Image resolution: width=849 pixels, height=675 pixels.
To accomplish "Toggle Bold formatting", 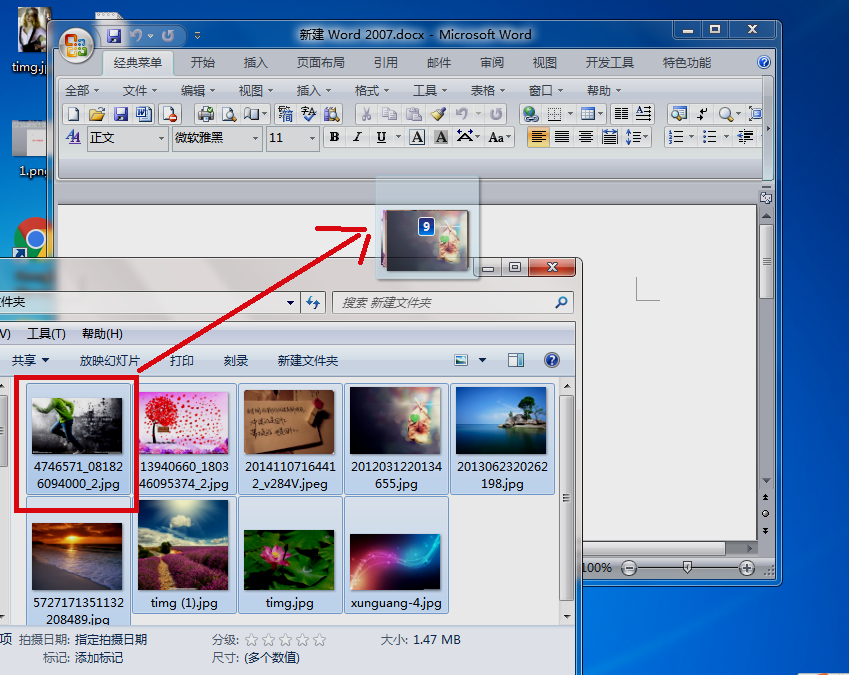I will [x=334, y=137].
